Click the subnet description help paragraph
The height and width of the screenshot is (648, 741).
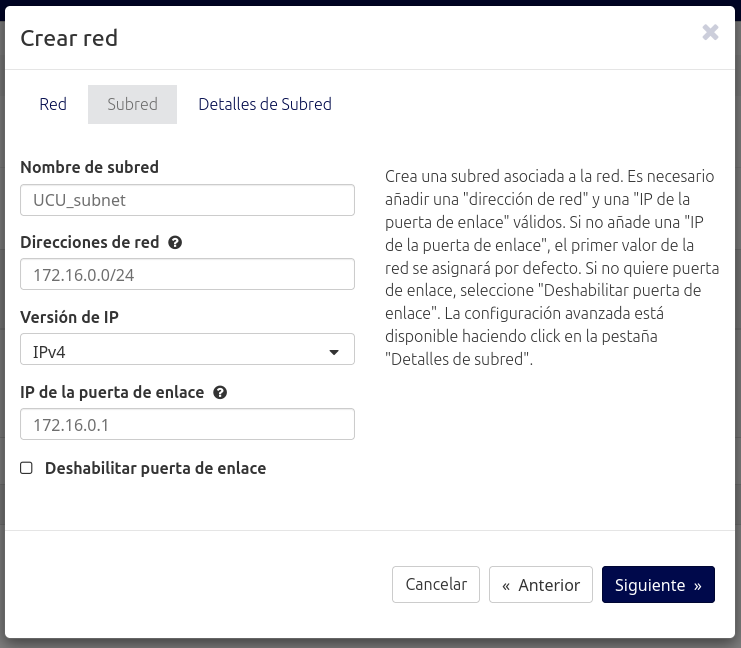coord(552,268)
